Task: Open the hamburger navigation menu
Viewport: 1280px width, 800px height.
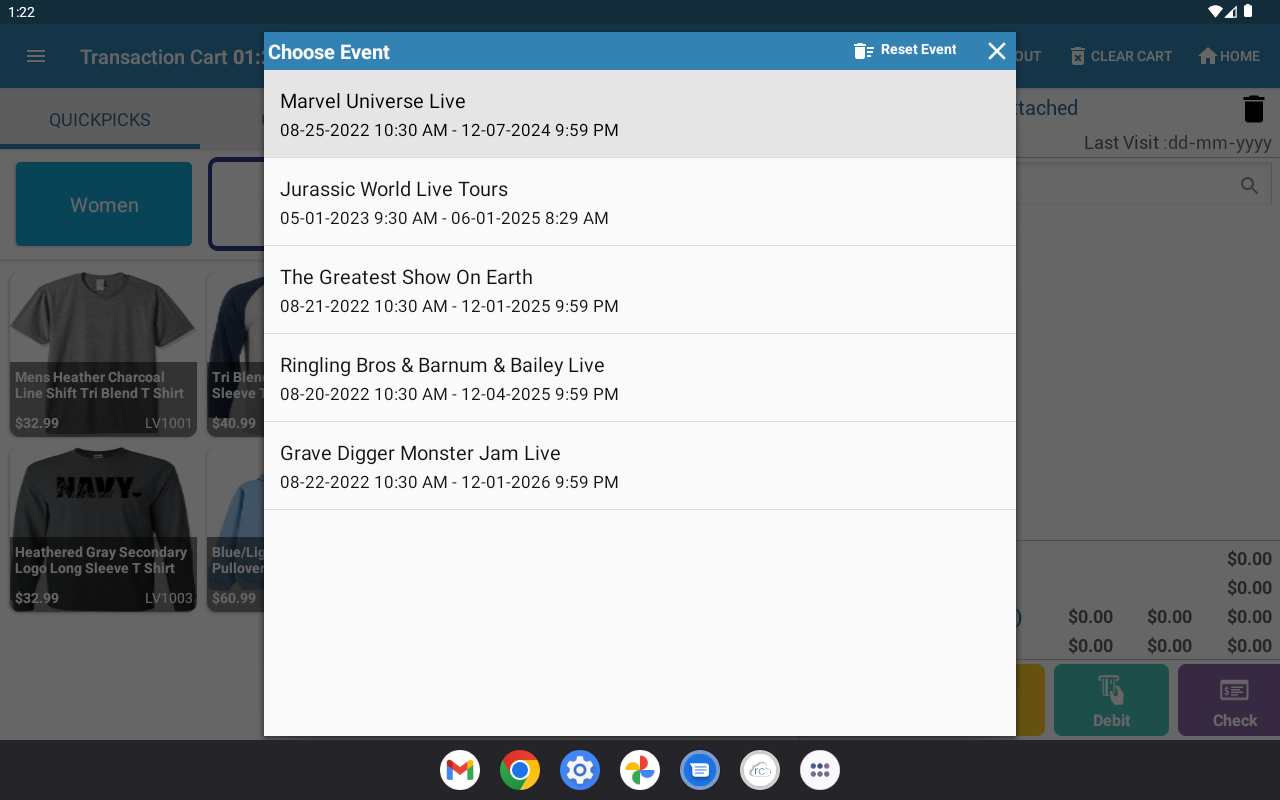Action: (36, 56)
